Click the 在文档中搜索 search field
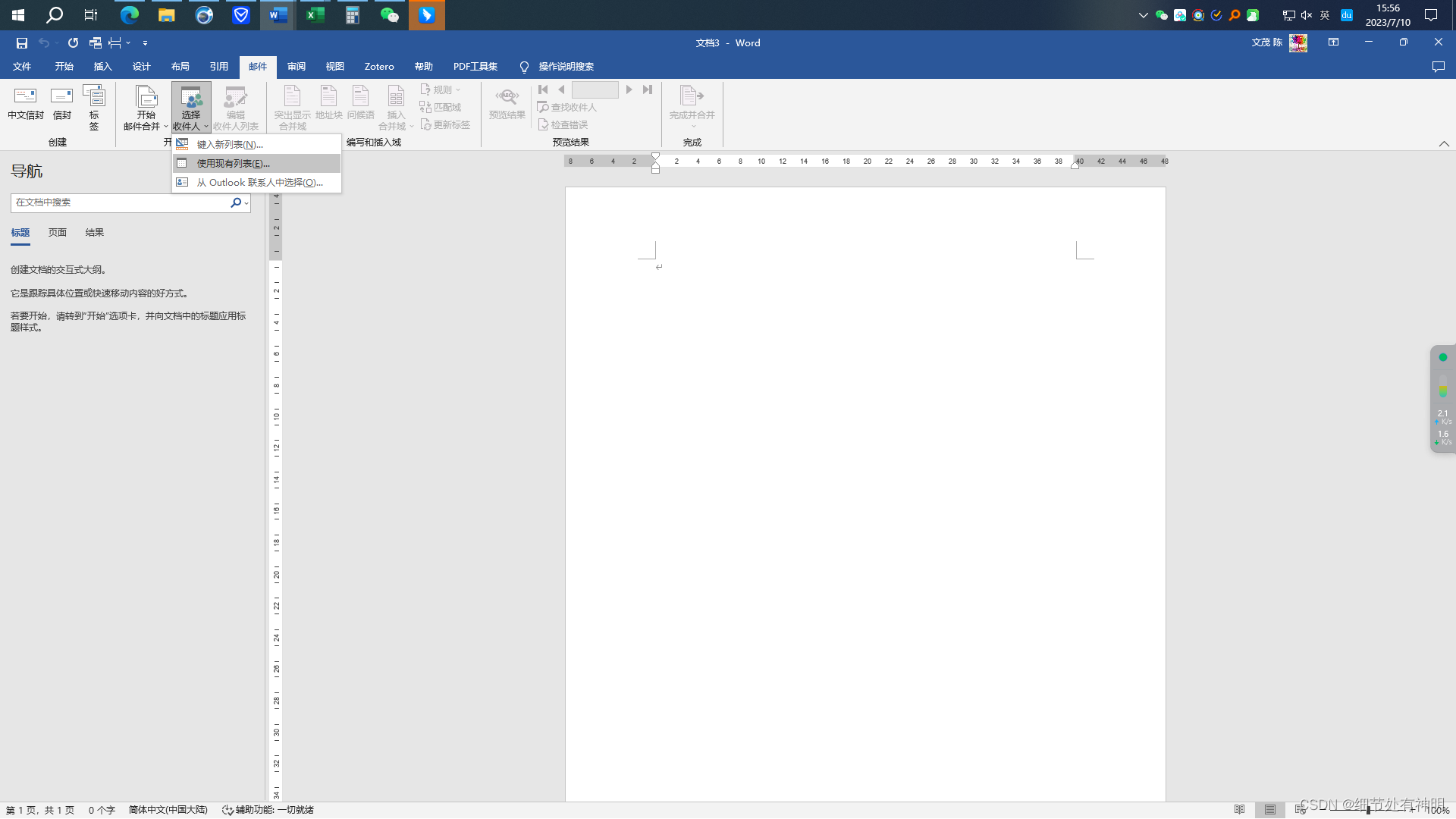 [x=121, y=202]
